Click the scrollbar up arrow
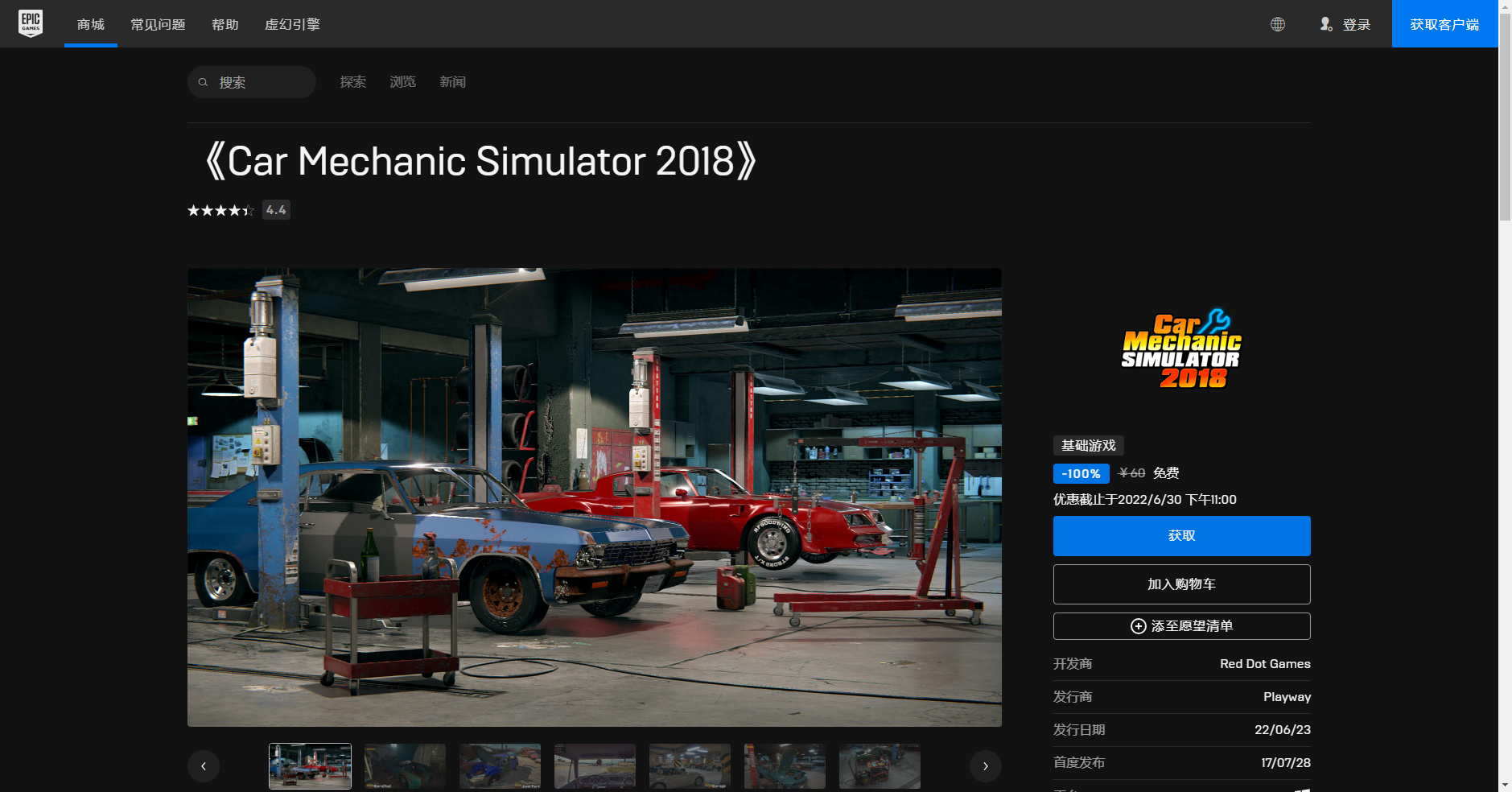This screenshot has width=1512, height=792. [1505, 6]
